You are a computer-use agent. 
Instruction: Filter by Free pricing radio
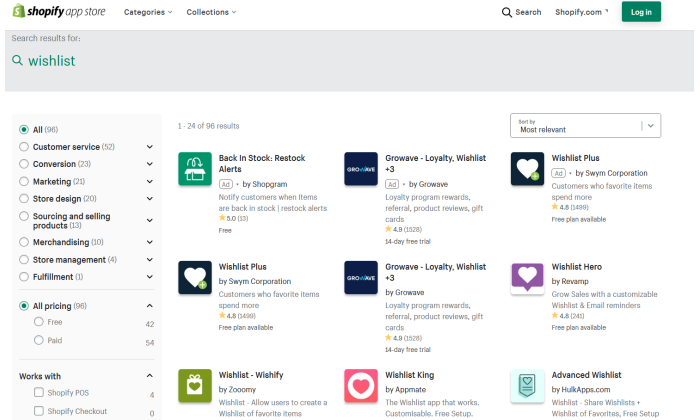39,322
